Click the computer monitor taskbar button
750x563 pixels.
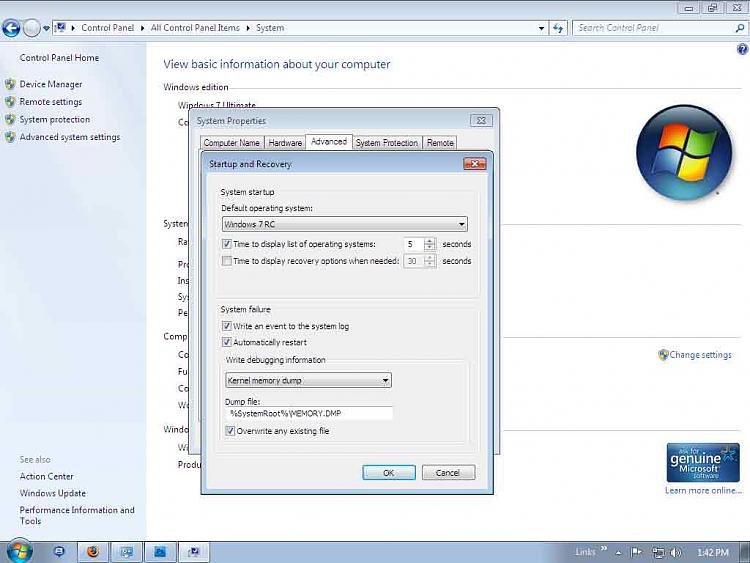(127, 552)
